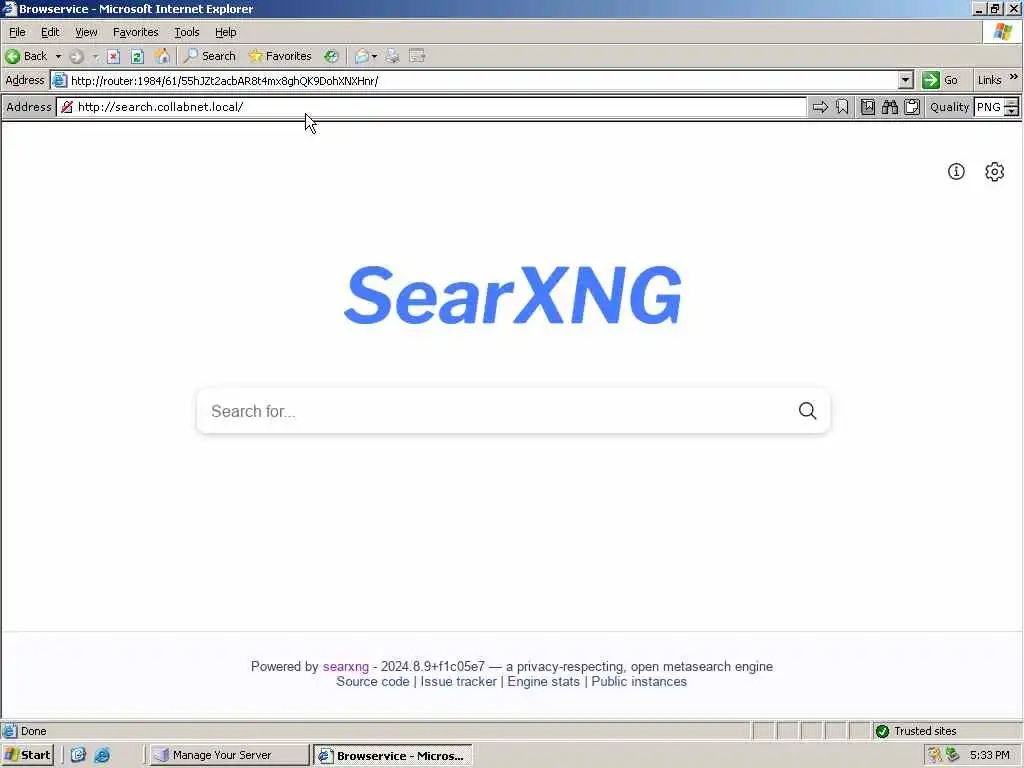Click the Windows flag throbber icon
This screenshot has width=1024, height=768.
(1002, 32)
